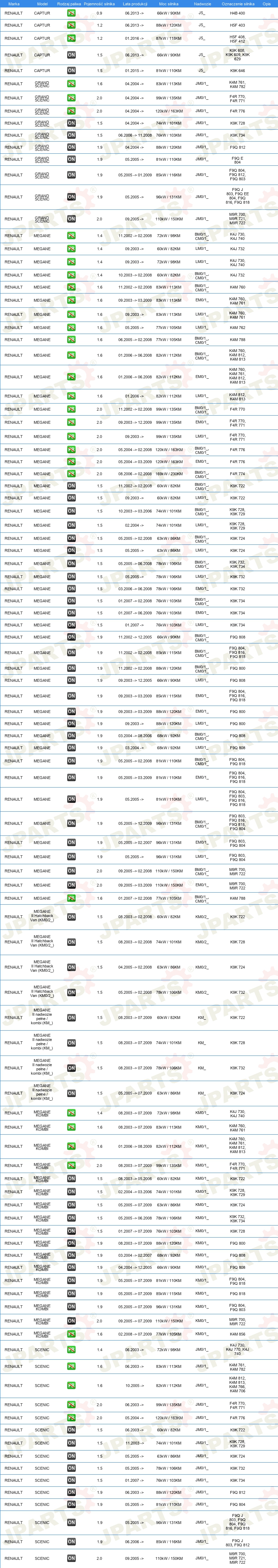Click diesel ON icon in CAPTUR K9K 608 row
The height and width of the screenshot is (1568, 278).
coord(71,55)
